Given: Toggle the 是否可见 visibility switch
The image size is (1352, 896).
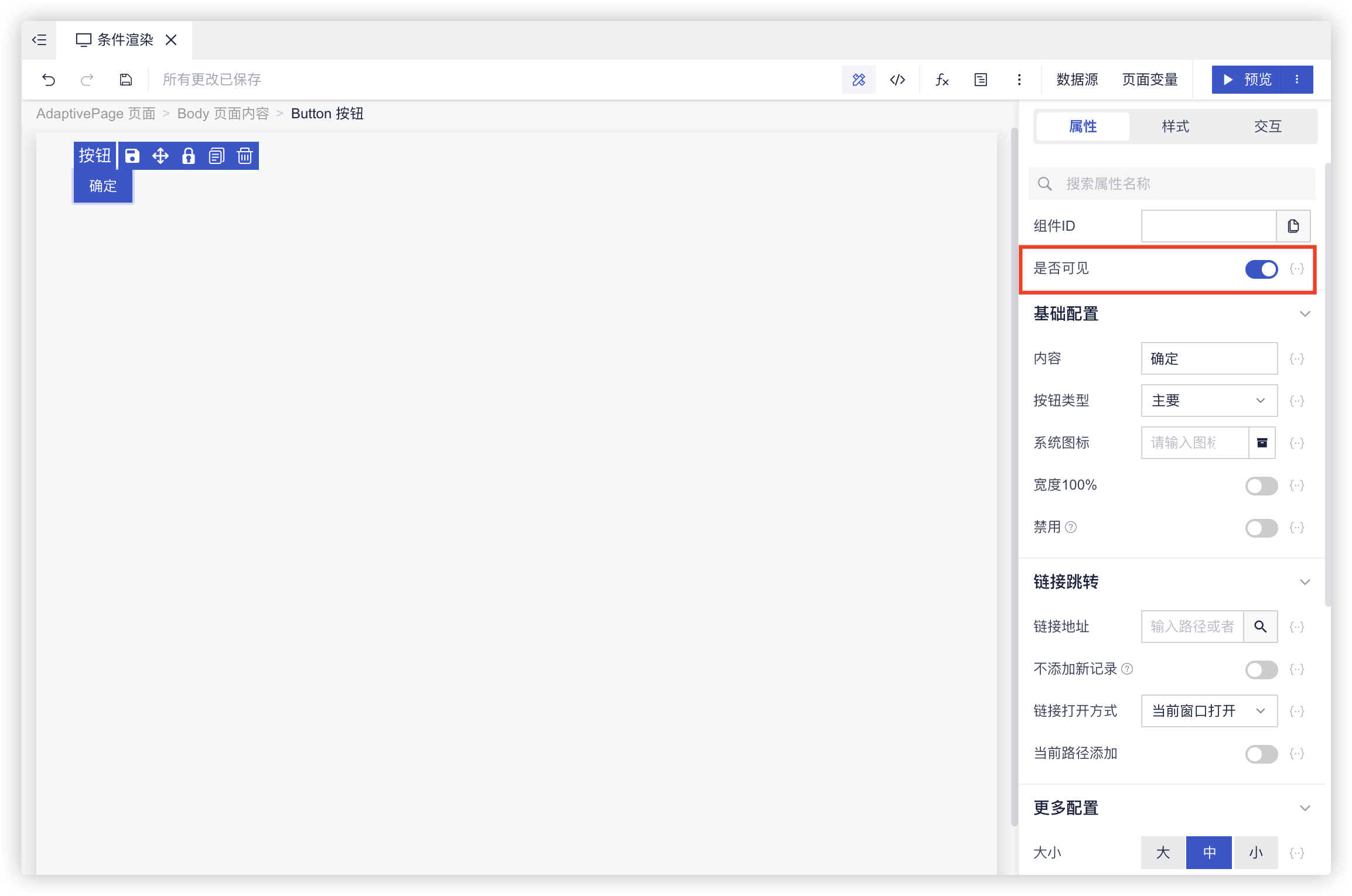Looking at the screenshot, I should [1261, 269].
